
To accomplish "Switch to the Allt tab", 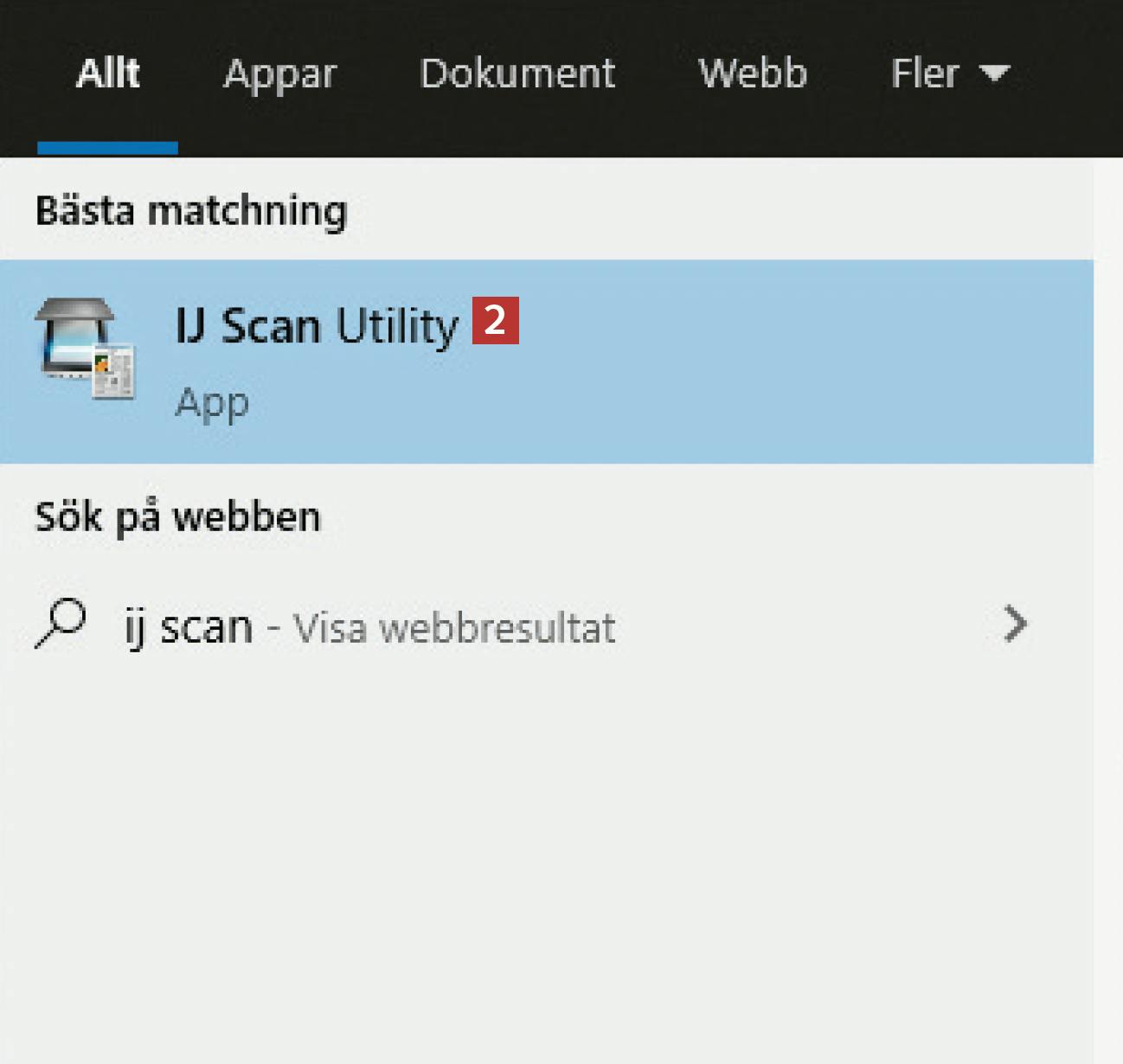I will (x=107, y=74).
